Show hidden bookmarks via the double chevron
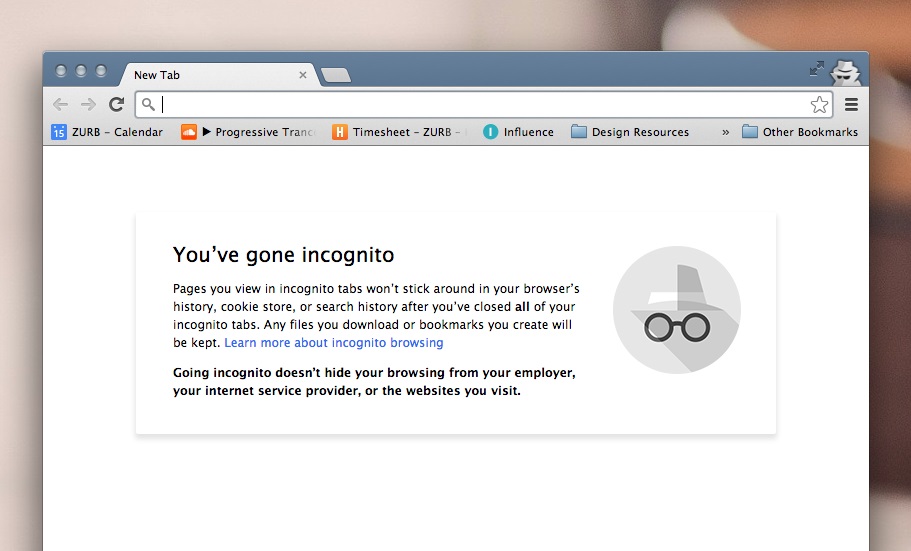Screen dimensions: 911x551 click(x=725, y=133)
